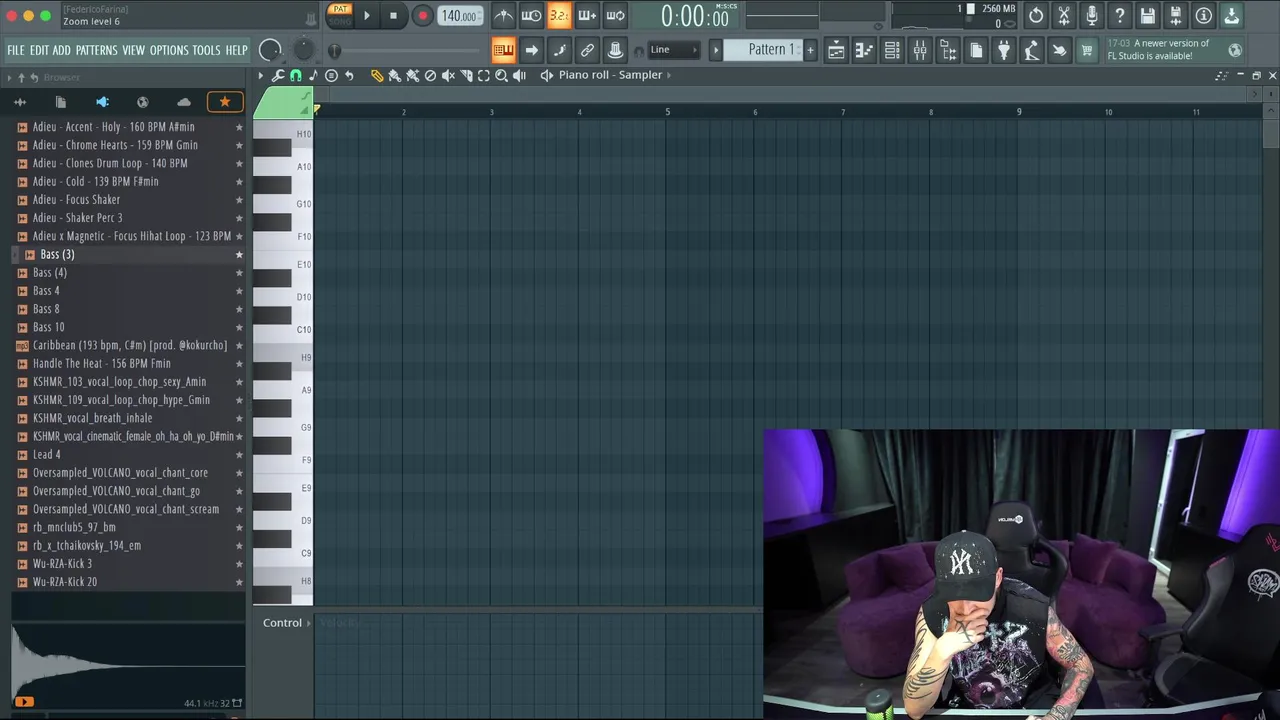
Task: Click the Undo history icon in top toolbar
Action: [1036, 15]
